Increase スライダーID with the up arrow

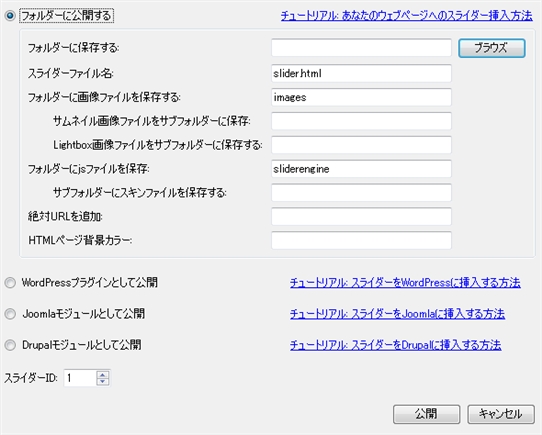click(103, 374)
